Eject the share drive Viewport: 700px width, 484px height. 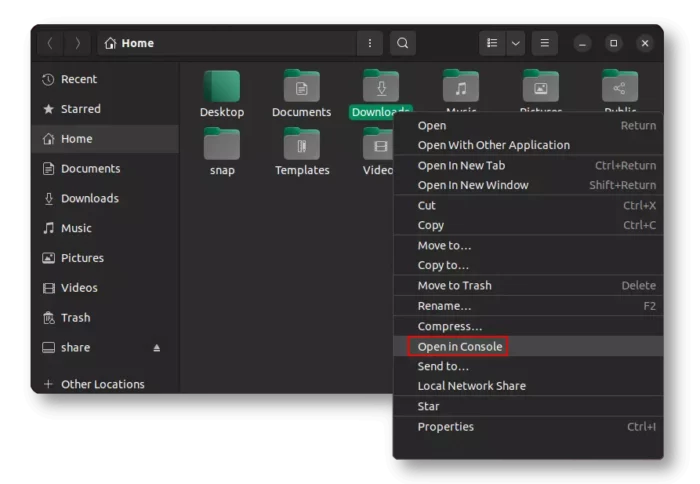(157, 348)
